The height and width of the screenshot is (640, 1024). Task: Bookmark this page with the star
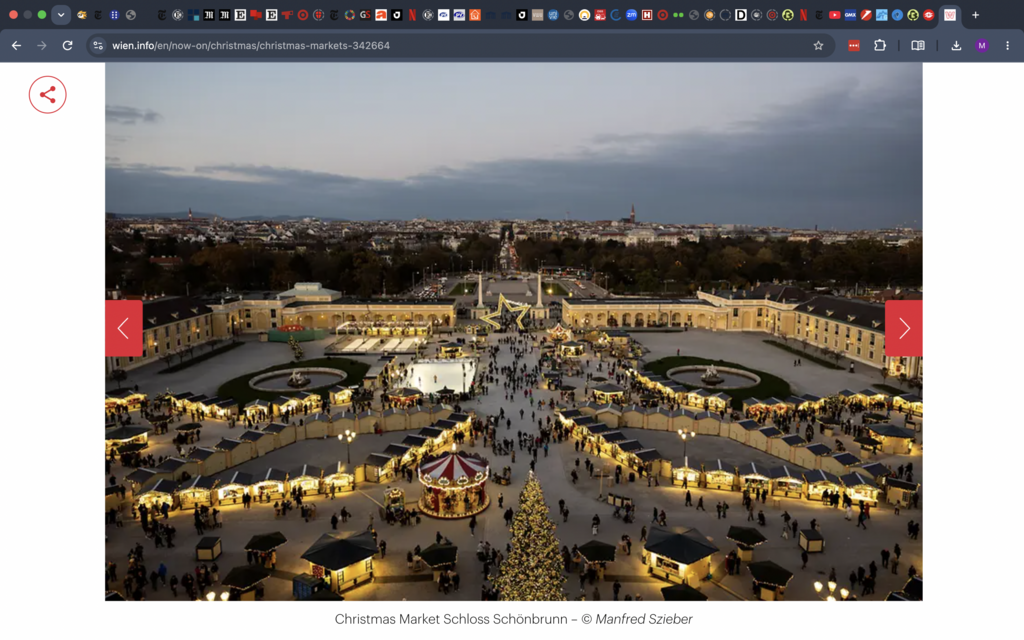[x=818, y=45]
